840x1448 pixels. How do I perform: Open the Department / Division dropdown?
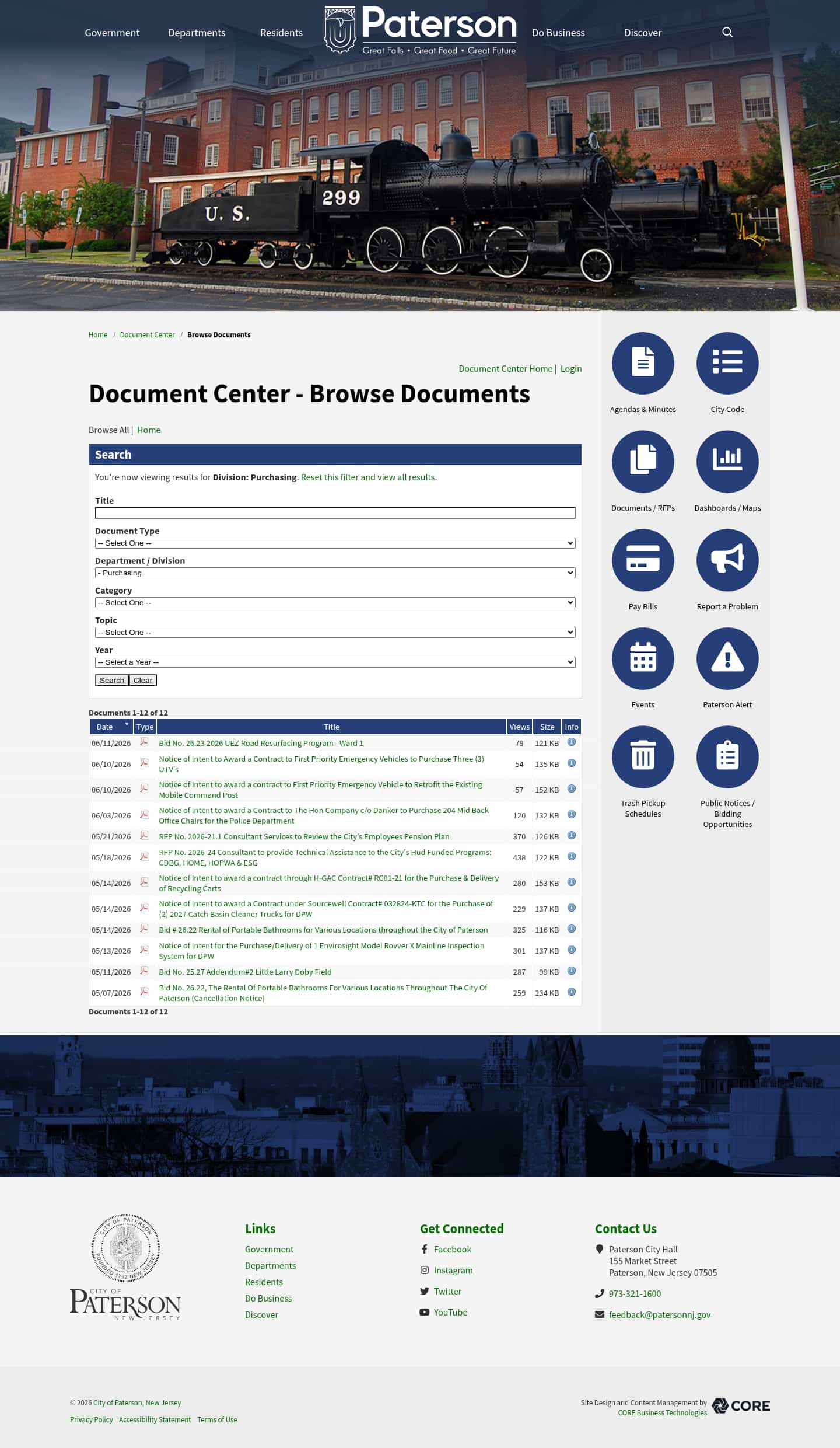(335, 573)
